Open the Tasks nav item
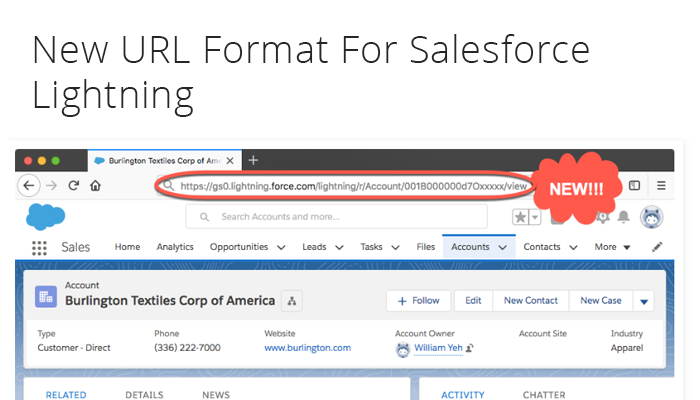This screenshot has width=700, height=400. [371, 247]
